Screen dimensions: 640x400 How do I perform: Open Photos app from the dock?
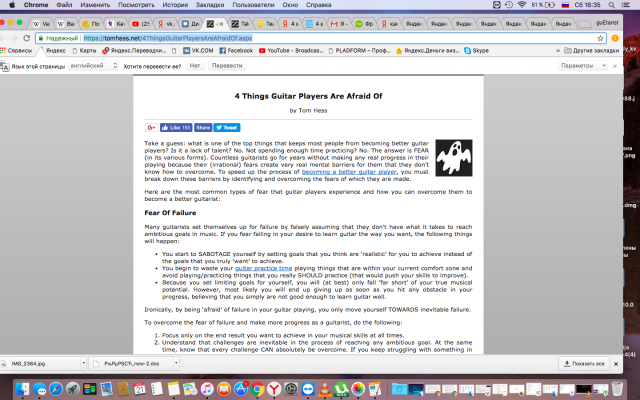pyautogui.click(x=358, y=389)
